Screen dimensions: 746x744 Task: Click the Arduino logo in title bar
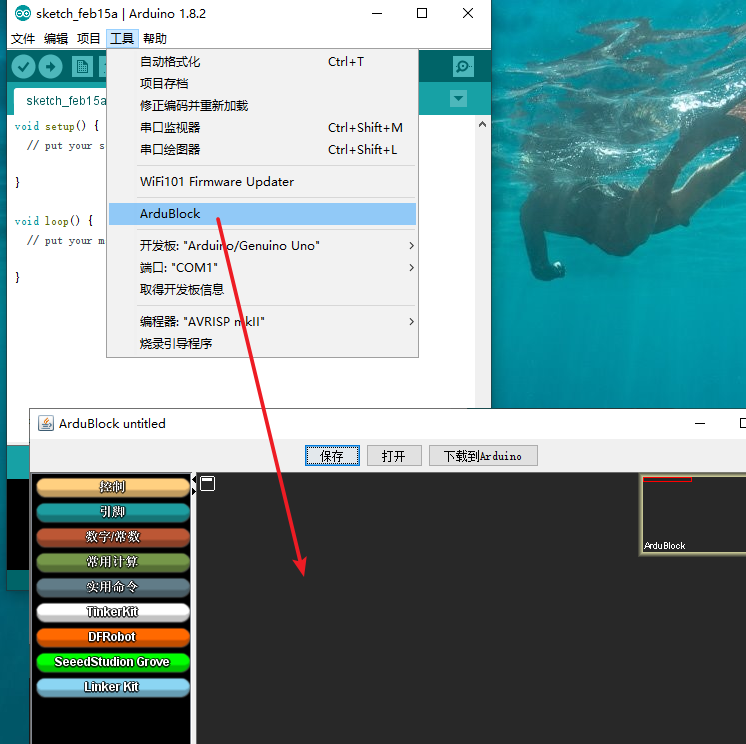point(22,14)
